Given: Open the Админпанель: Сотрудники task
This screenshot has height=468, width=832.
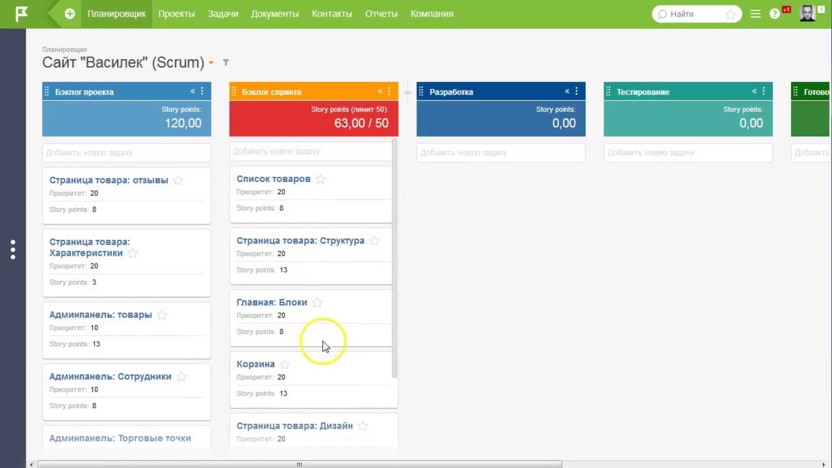Looking at the screenshot, I should [110, 376].
